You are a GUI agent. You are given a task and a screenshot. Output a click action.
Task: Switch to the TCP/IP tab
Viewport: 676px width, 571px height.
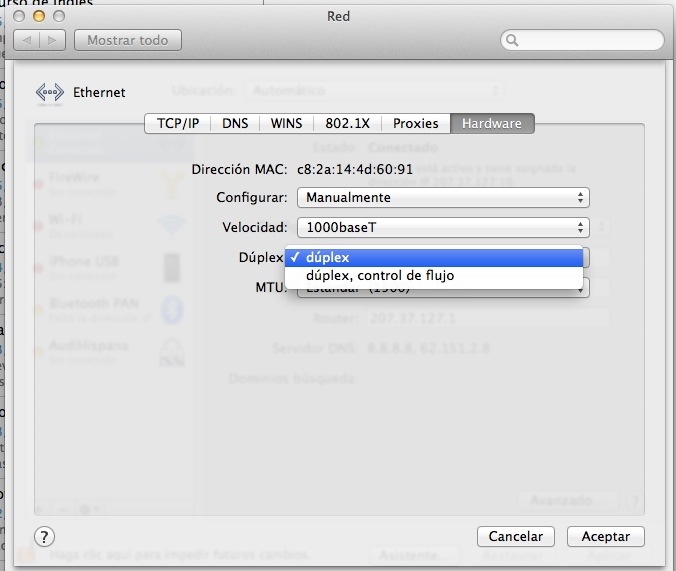click(x=178, y=123)
